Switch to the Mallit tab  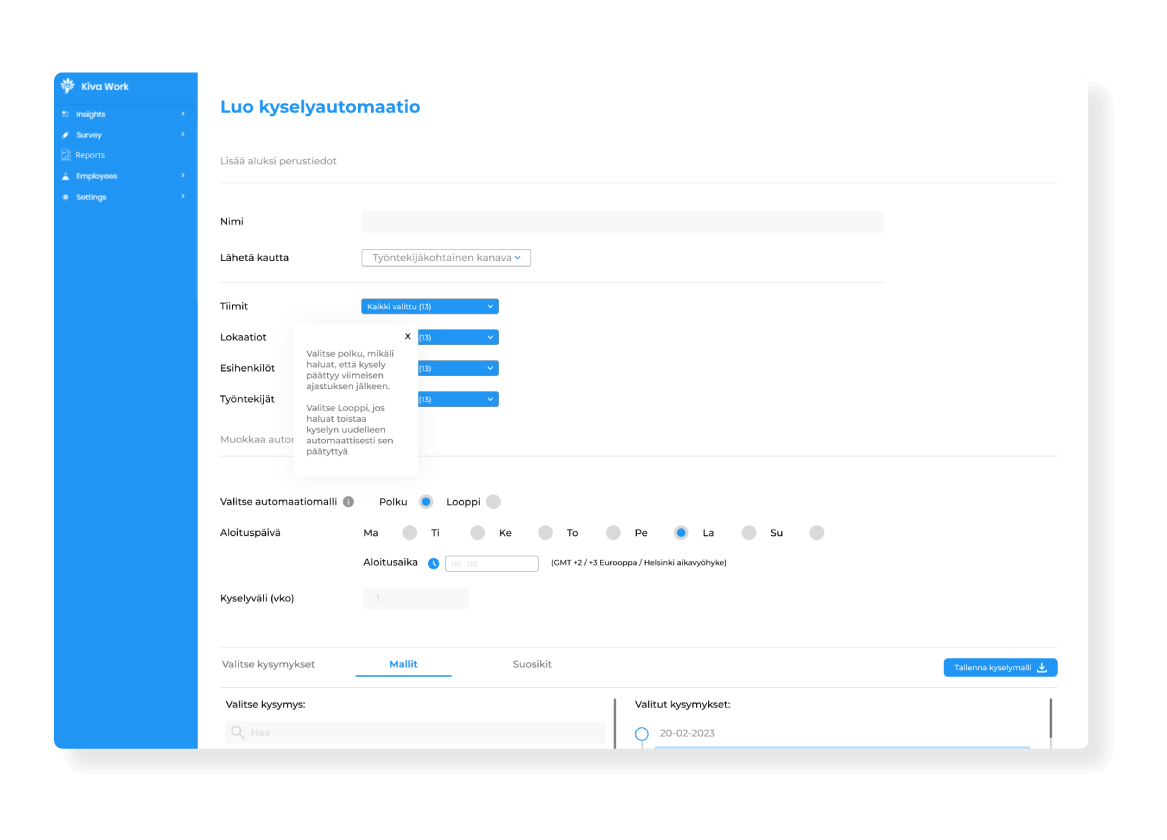coord(403,664)
